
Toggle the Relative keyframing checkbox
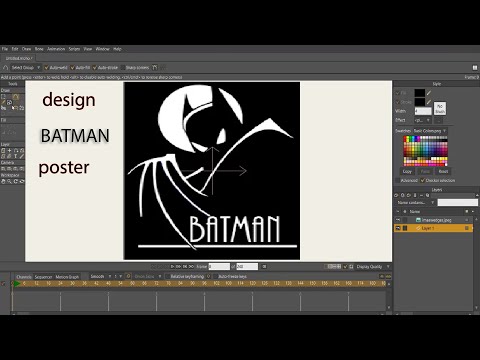[x=168, y=276]
